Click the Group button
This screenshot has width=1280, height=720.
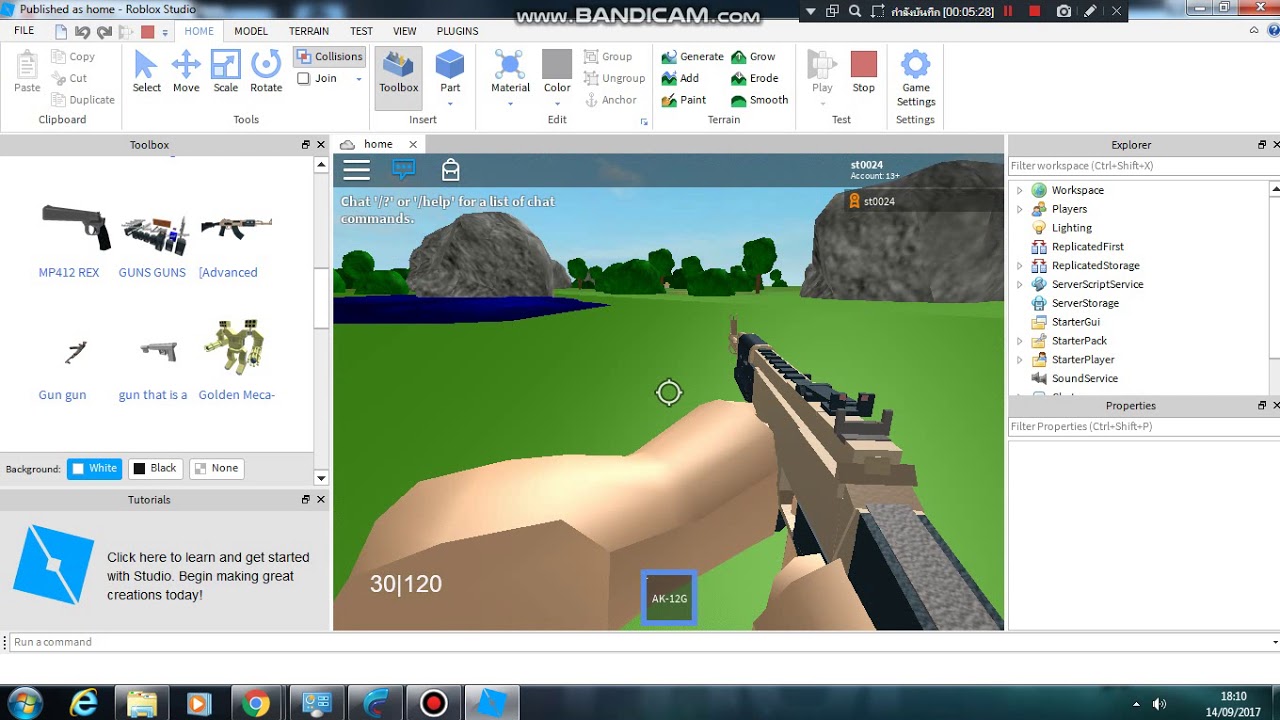(607, 57)
